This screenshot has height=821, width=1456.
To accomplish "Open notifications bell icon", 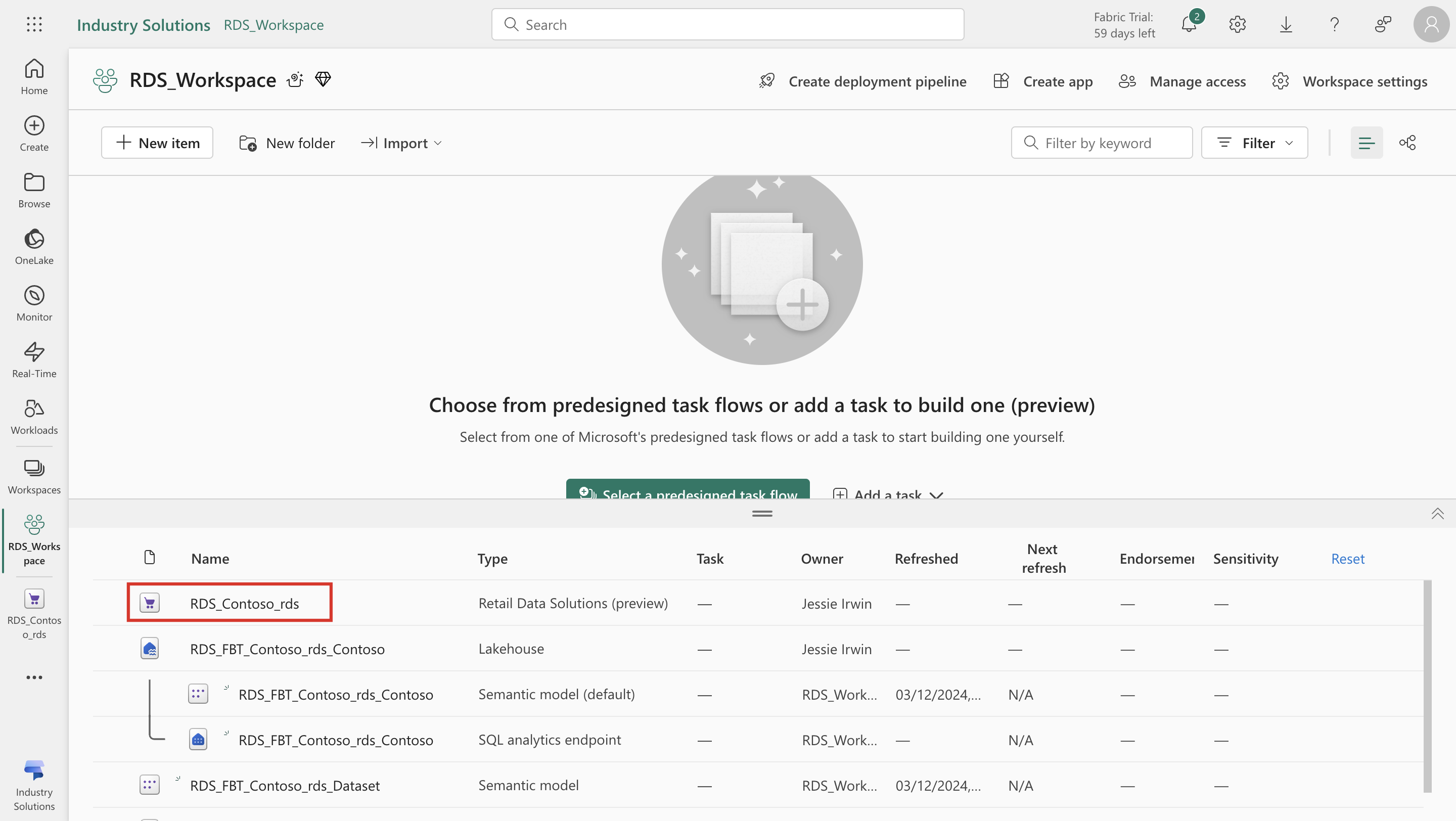I will coord(1189,24).
